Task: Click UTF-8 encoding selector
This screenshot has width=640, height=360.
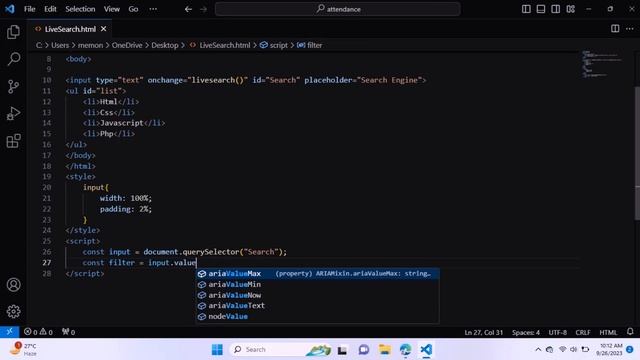Action: (x=558, y=332)
